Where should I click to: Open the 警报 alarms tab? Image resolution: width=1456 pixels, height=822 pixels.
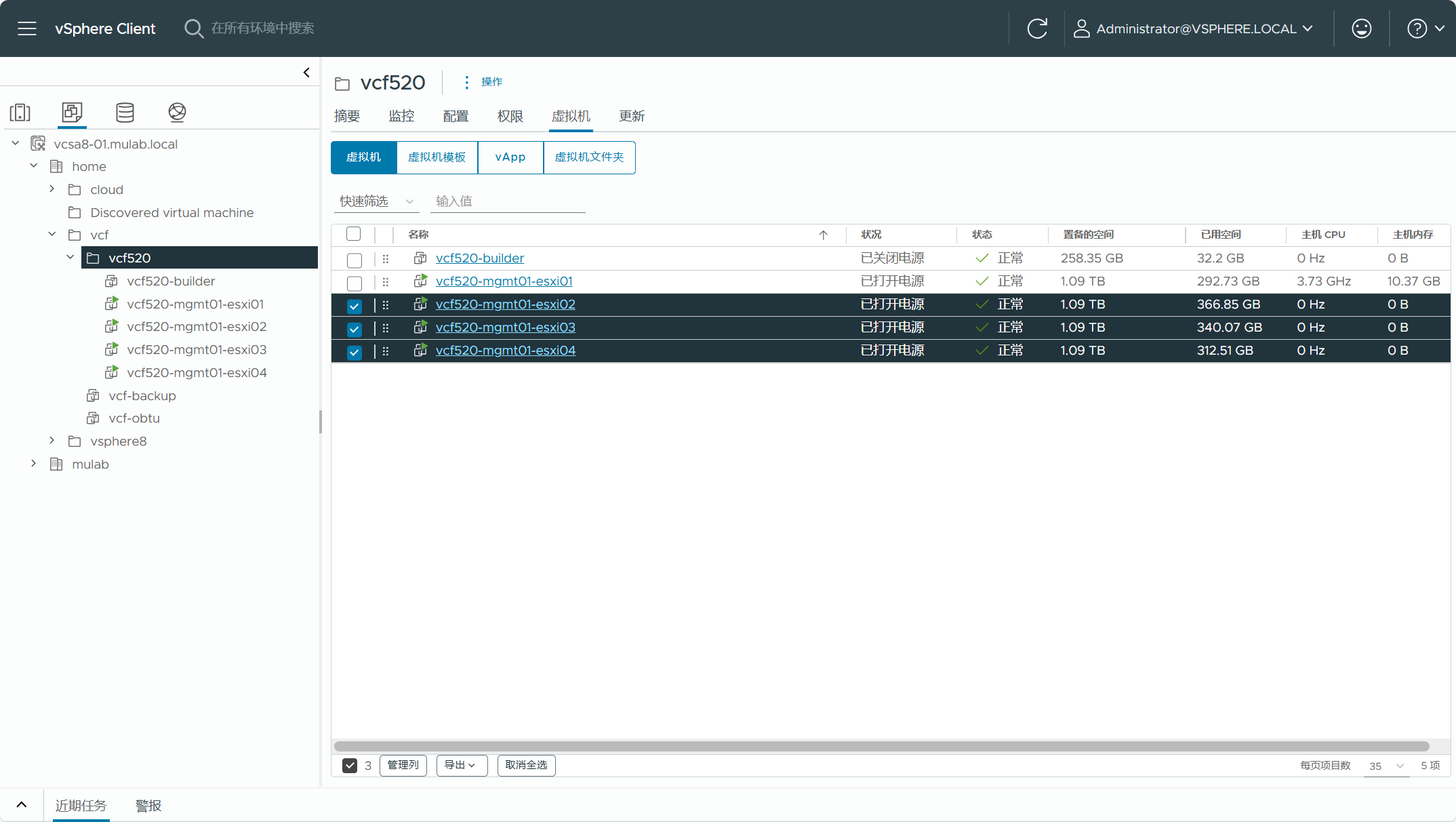[148, 806]
